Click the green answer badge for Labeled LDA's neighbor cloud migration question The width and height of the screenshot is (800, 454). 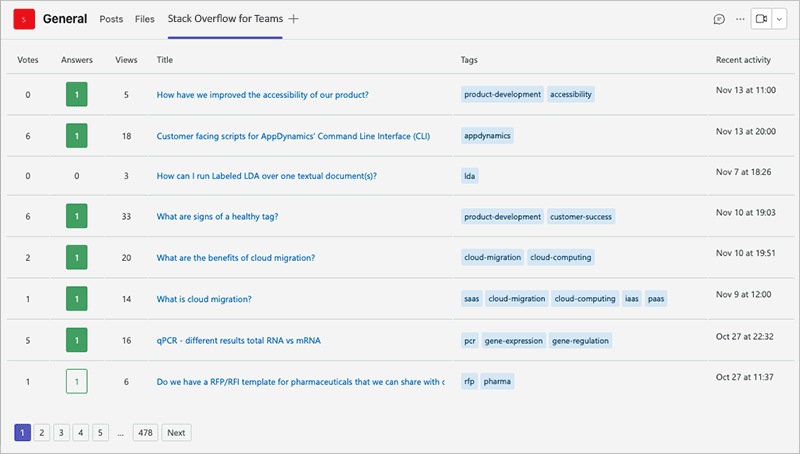click(77, 258)
